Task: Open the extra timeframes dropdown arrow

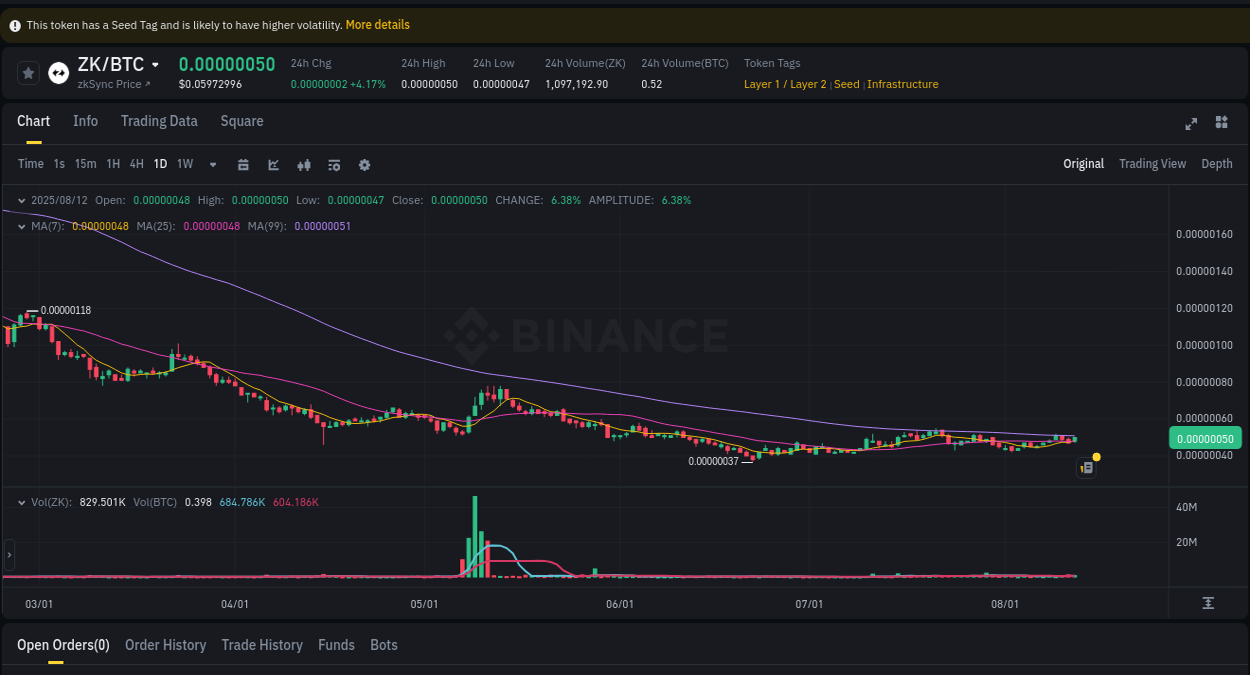Action: 212,164
